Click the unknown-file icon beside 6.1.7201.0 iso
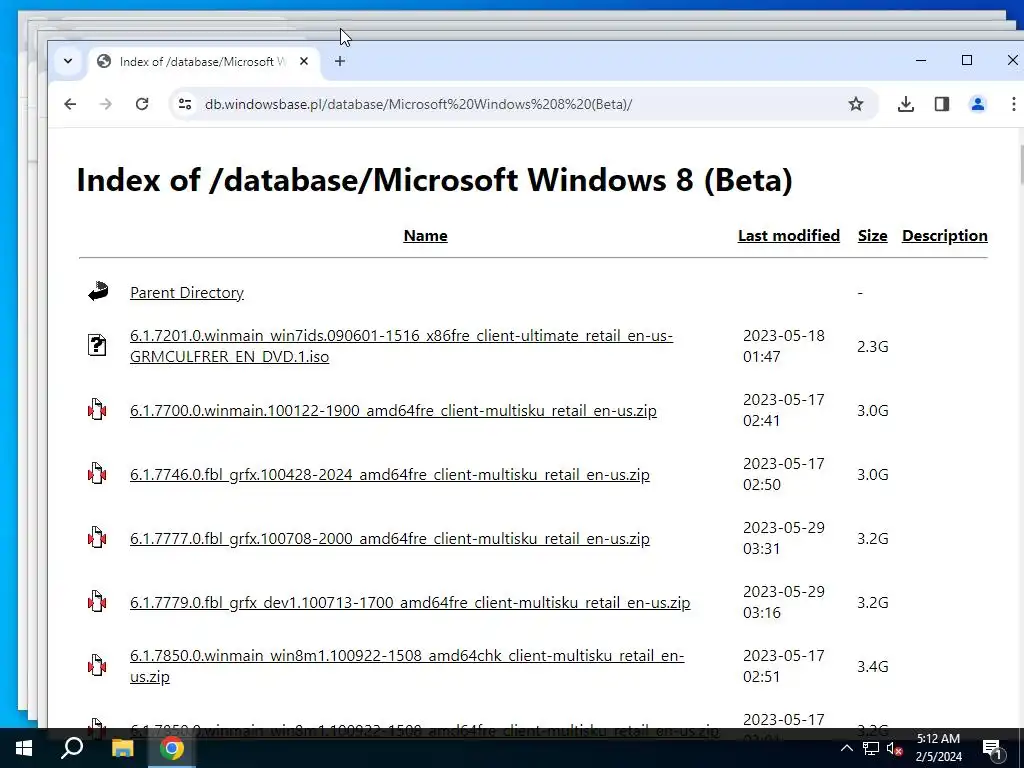Viewport: 1024px width, 768px height. (x=97, y=345)
